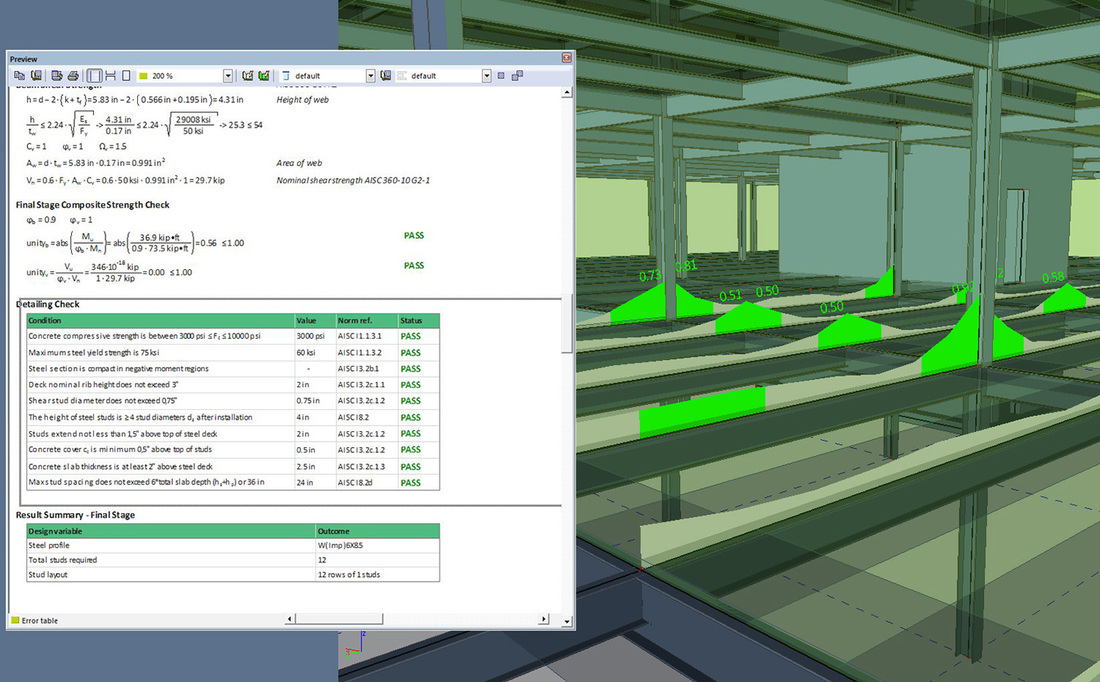The width and height of the screenshot is (1100, 682).
Task: Click the 0.58 utilization label in 3D view
Action: click(1053, 278)
